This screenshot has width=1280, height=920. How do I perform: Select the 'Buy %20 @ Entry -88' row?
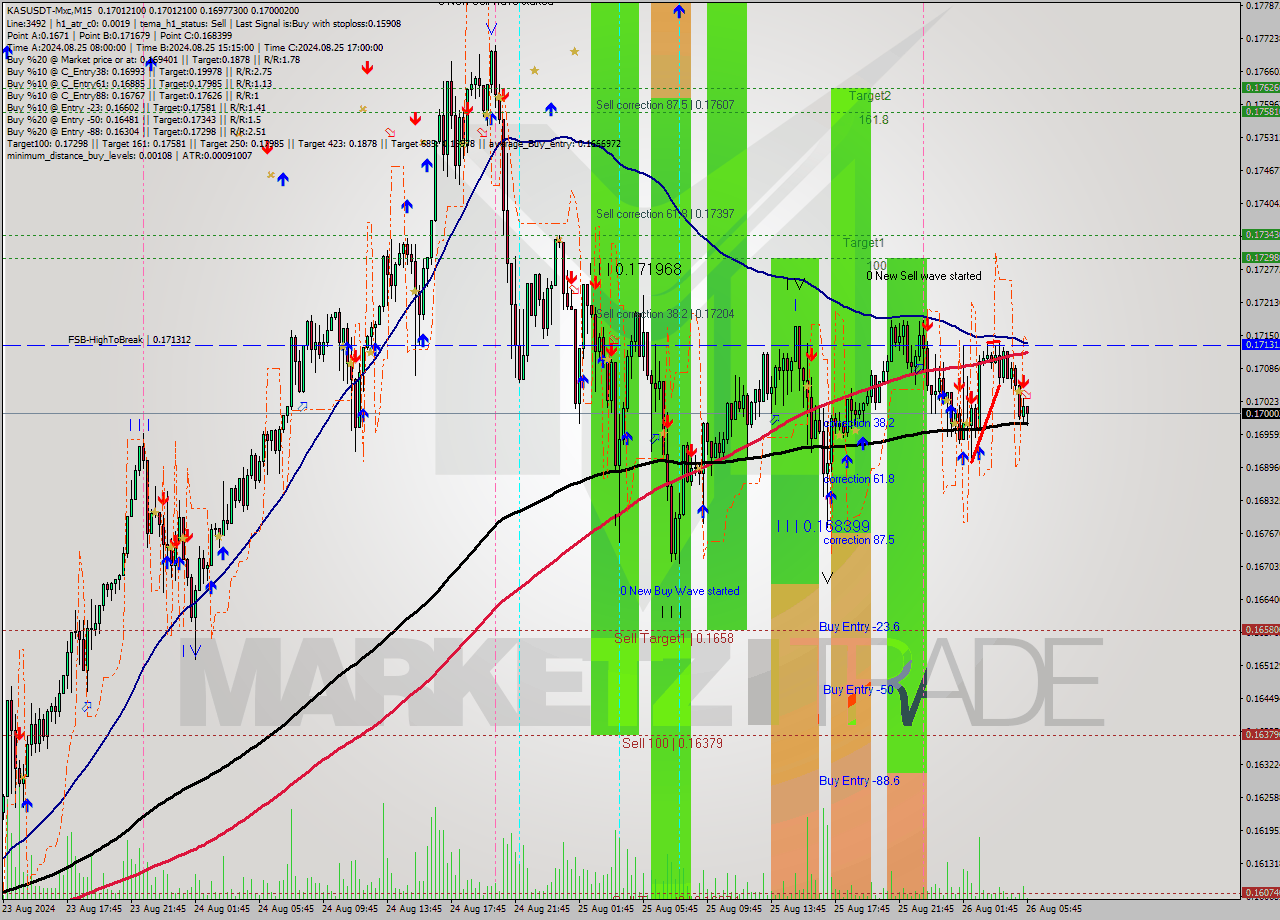136,131
